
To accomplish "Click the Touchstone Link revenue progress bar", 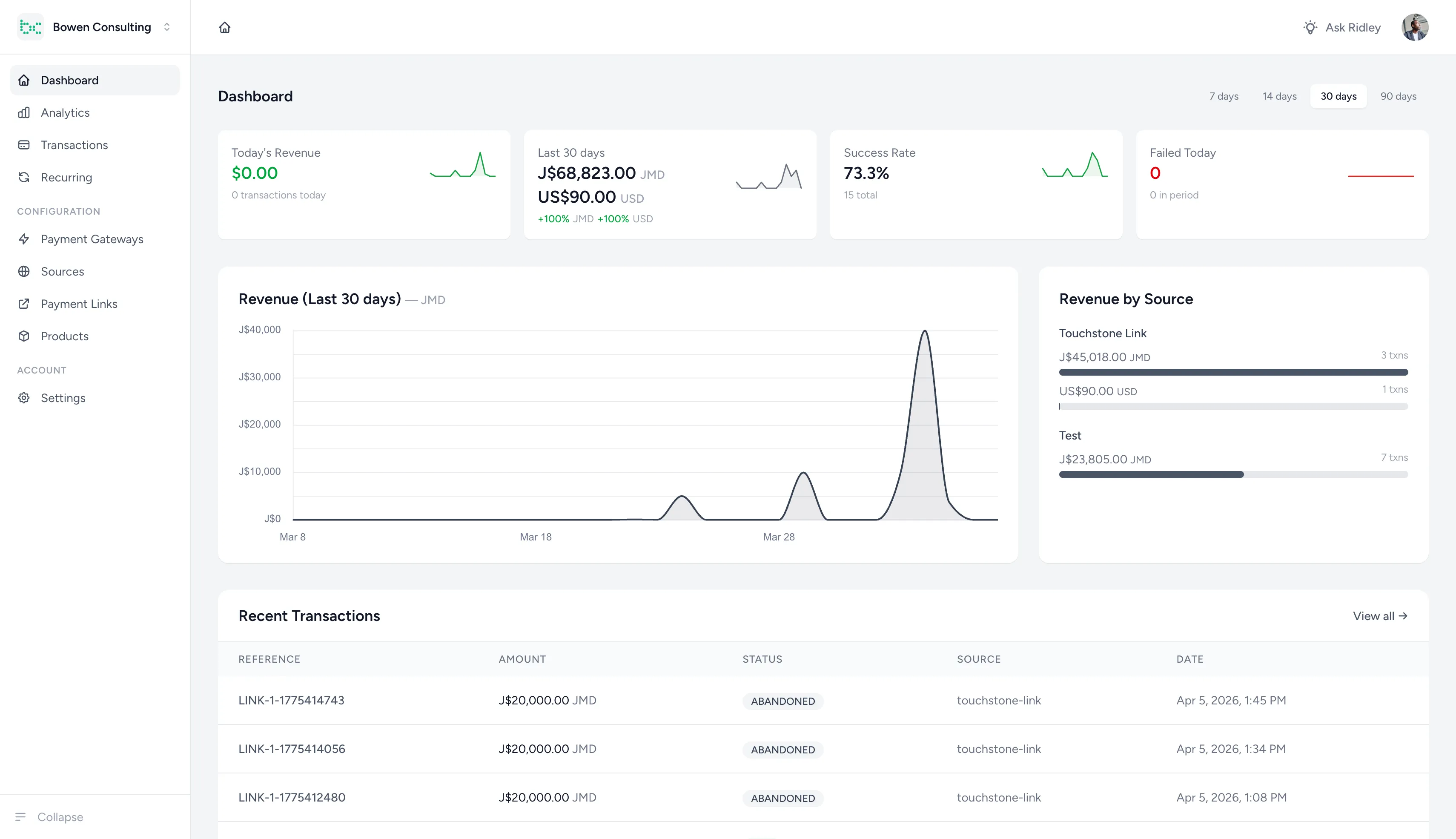I will 1232,372.
